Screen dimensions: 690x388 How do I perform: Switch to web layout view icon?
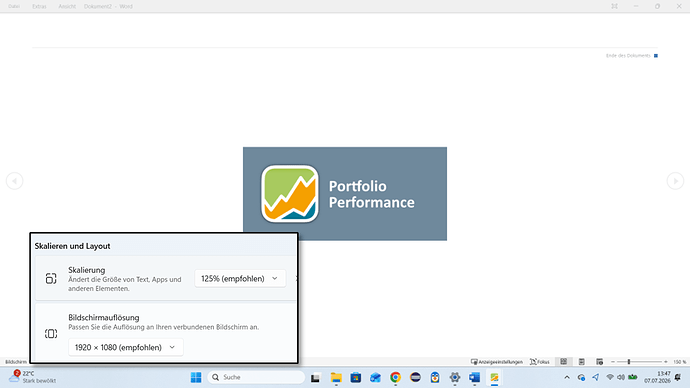click(x=599, y=362)
